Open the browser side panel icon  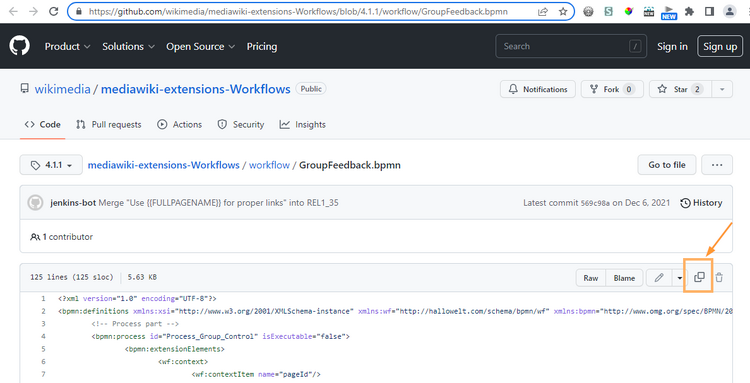pyautogui.click(x=709, y=11)
